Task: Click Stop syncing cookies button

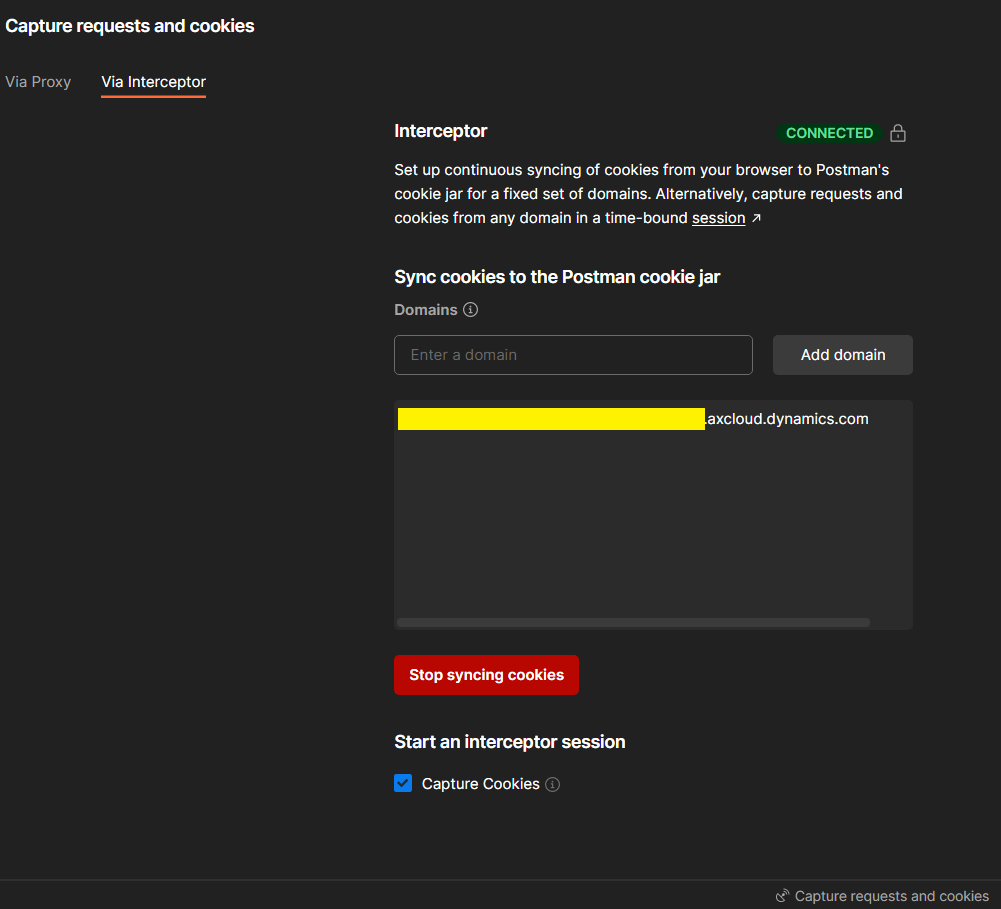Action: click(486, 675)
